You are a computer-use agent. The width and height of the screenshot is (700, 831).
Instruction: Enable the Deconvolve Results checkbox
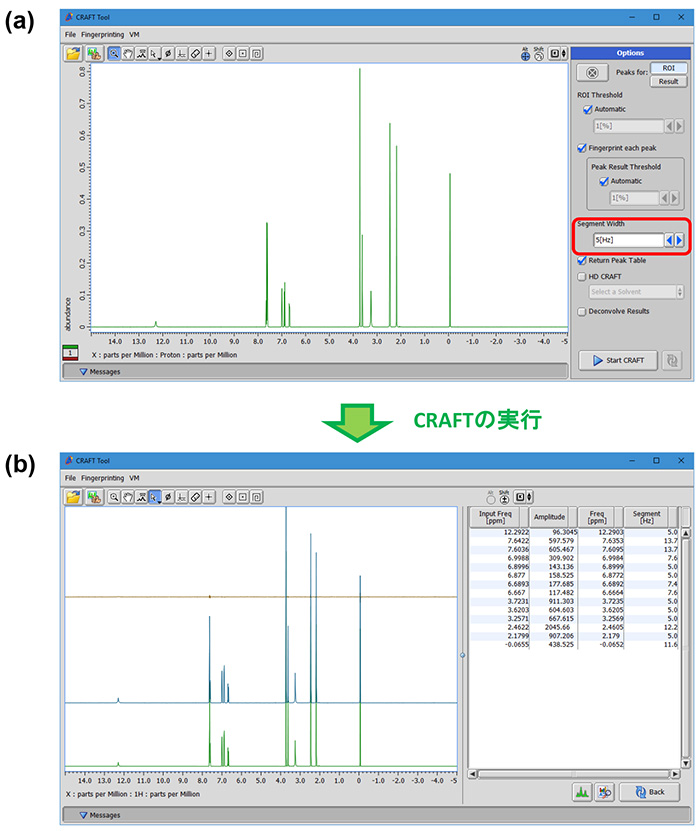tap(582, 311)
